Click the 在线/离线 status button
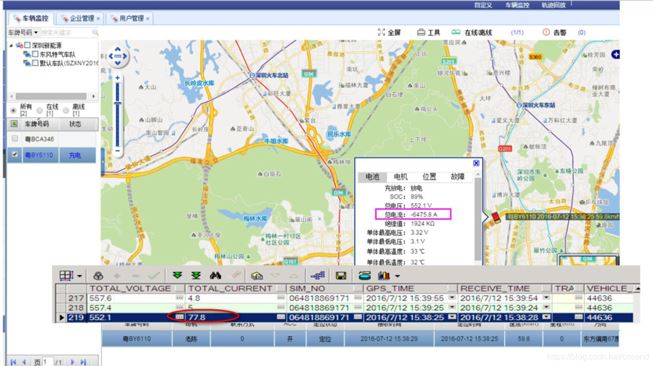The height and width of the screenshot is (366, 653). (x=472, y=32)
